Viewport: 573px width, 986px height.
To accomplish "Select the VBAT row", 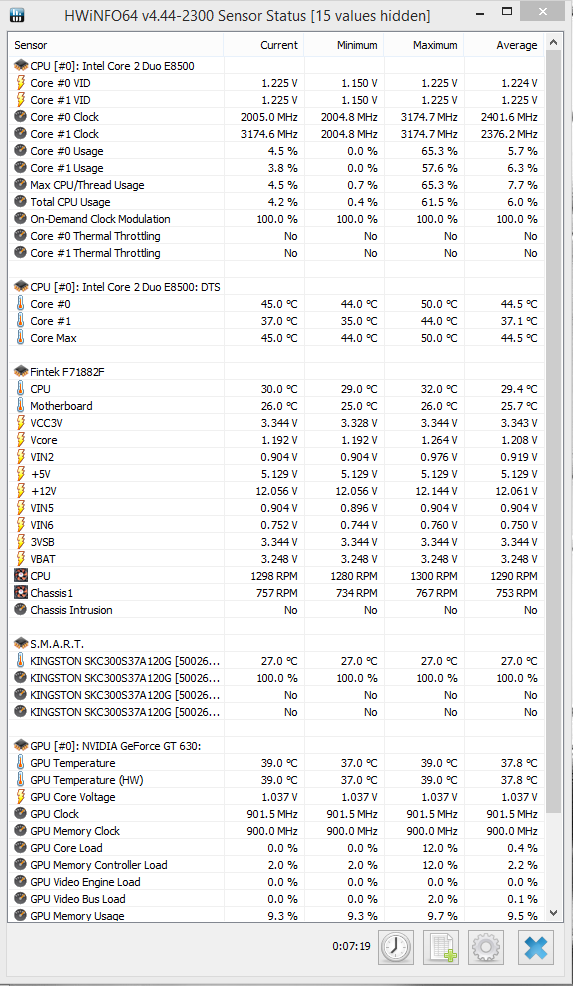I will tap(277, 558).
